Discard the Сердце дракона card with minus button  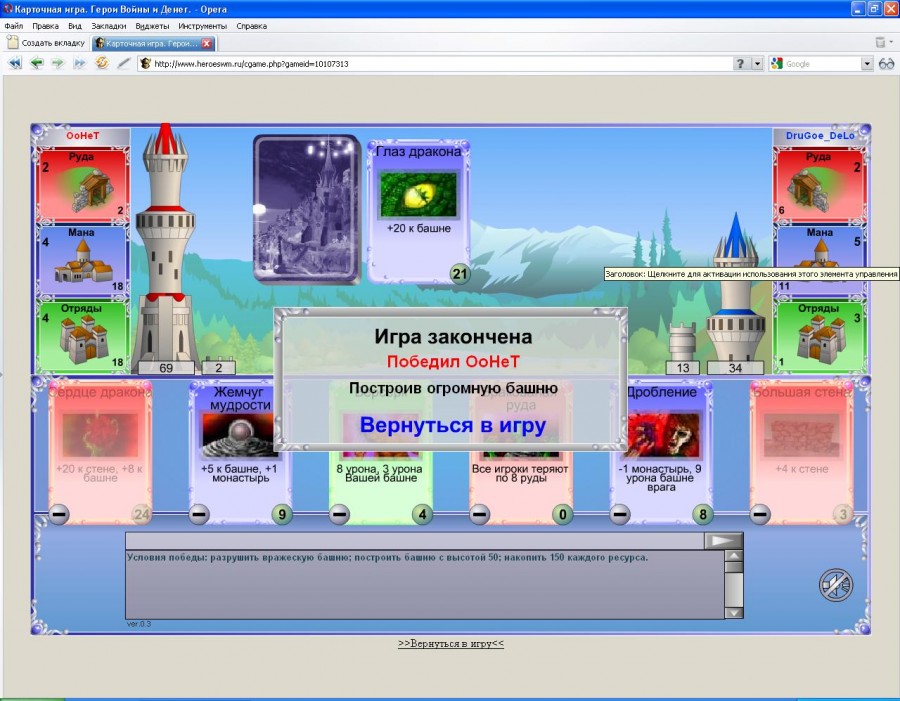pyautogui.click(x=59, y=514)
